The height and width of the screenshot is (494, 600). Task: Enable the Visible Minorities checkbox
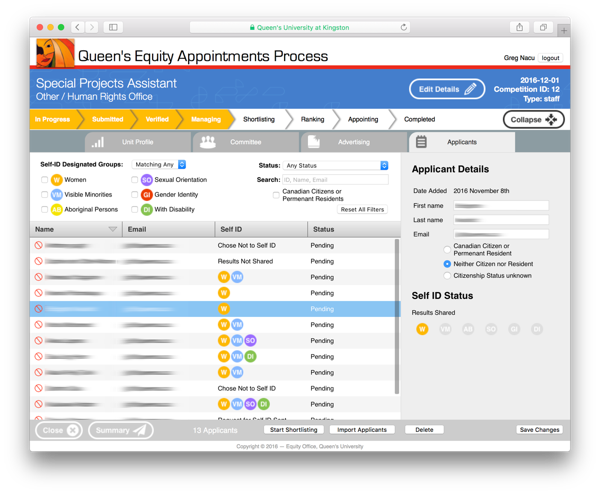point(44,194)
